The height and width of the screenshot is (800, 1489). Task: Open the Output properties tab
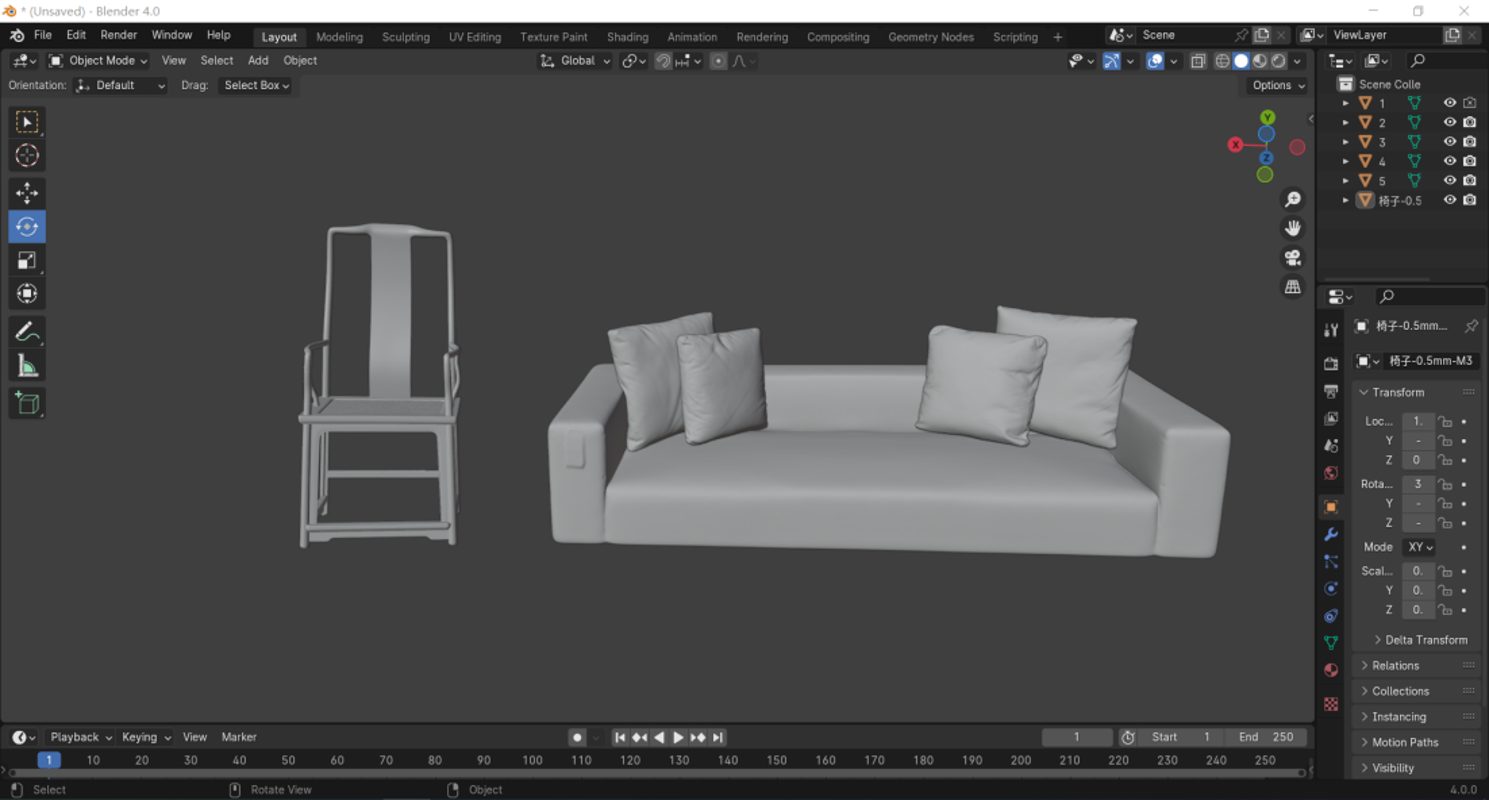(x=1331, y=391)
